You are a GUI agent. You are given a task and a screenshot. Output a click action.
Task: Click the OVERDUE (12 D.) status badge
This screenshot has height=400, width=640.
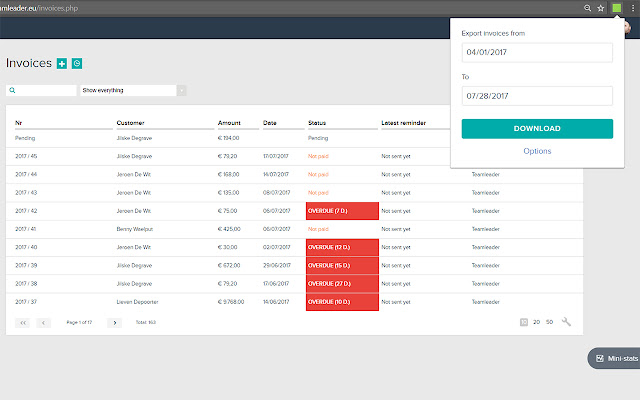342,247
